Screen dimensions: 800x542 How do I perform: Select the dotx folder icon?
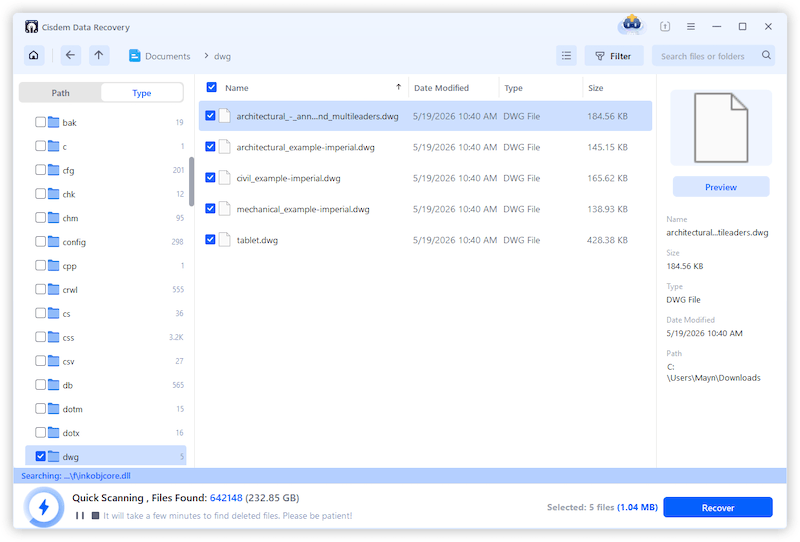(x=54, y=433)
